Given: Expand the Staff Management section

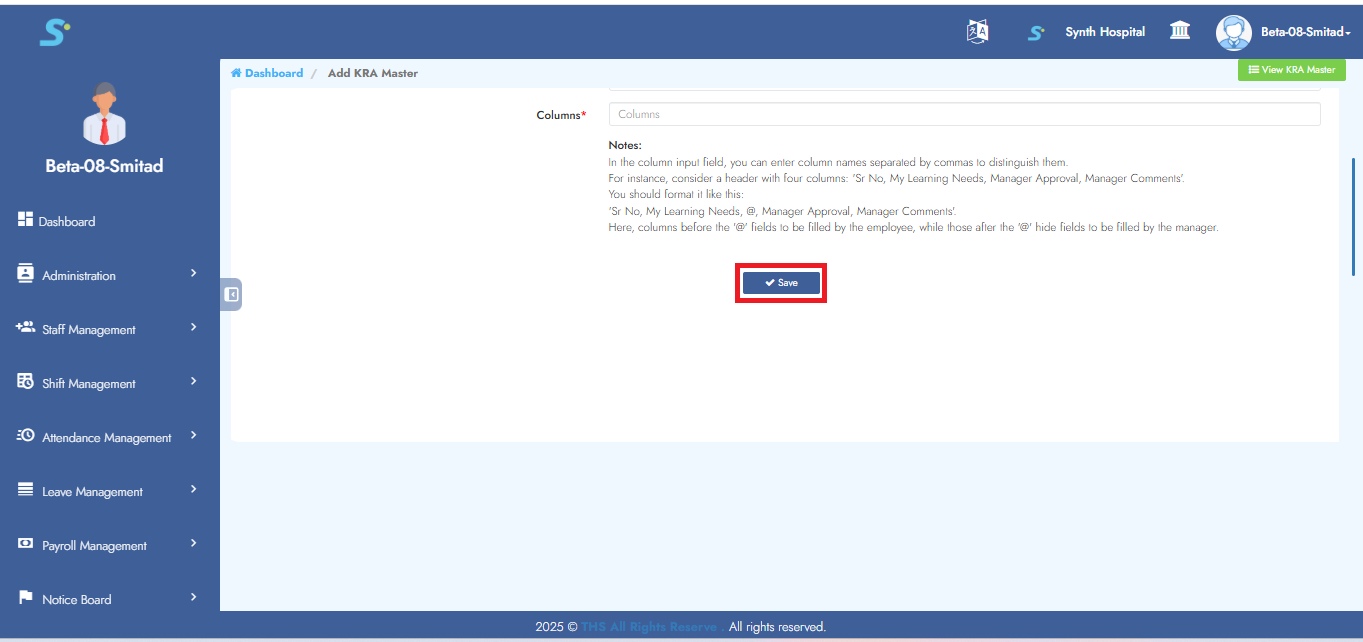Looking at the screenshot, I should point(88,328).
